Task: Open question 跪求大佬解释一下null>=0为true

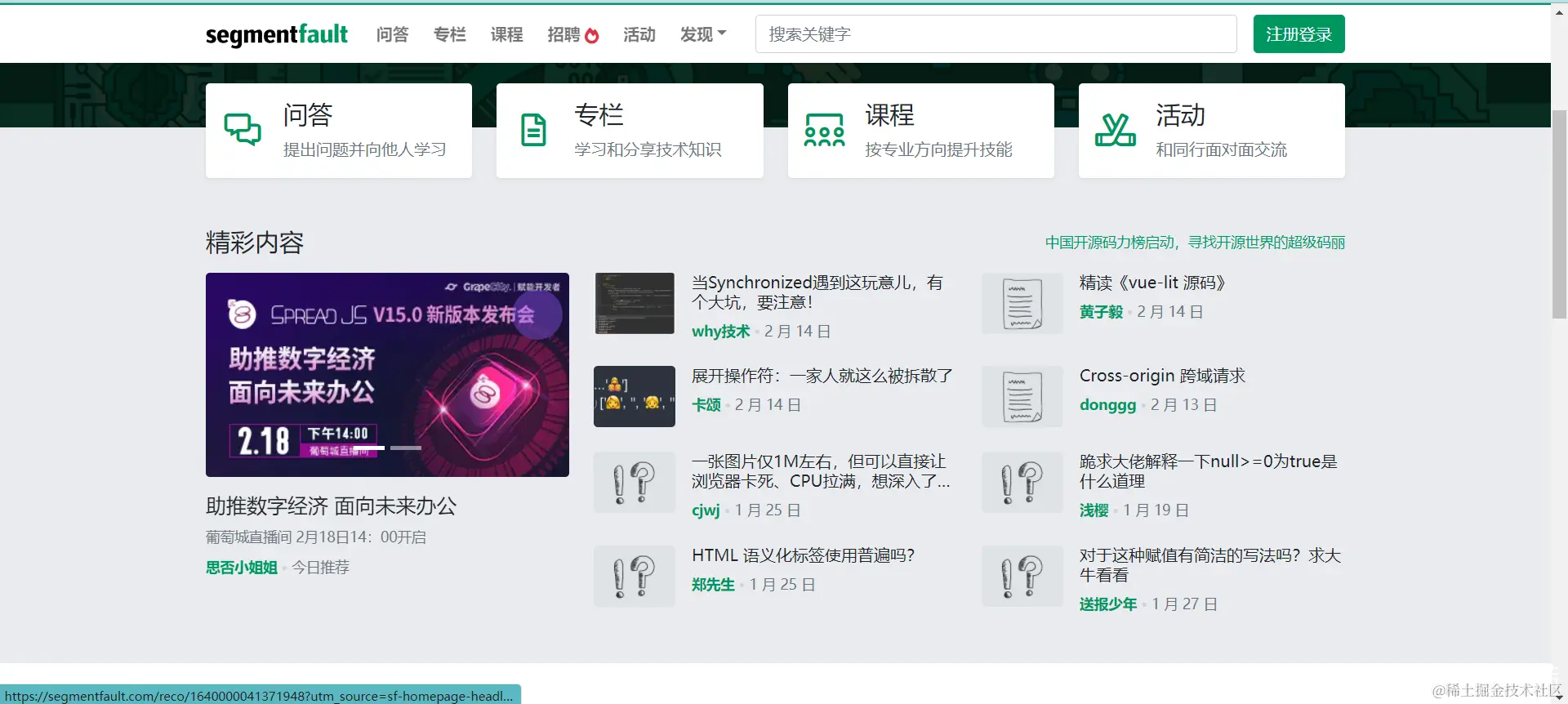Action: 1209,471
